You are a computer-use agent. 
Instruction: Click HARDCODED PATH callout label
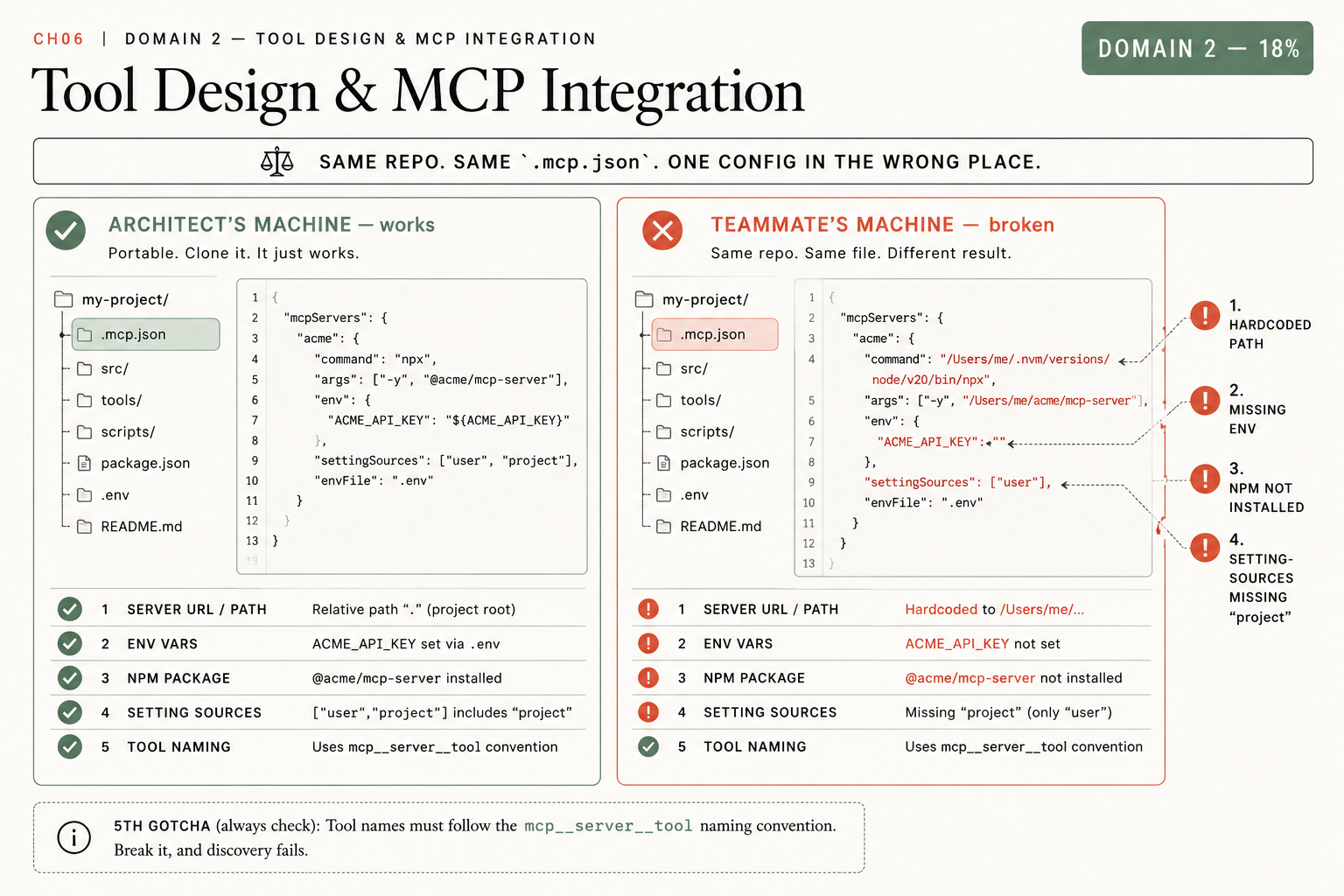[x=1270, y=334]
